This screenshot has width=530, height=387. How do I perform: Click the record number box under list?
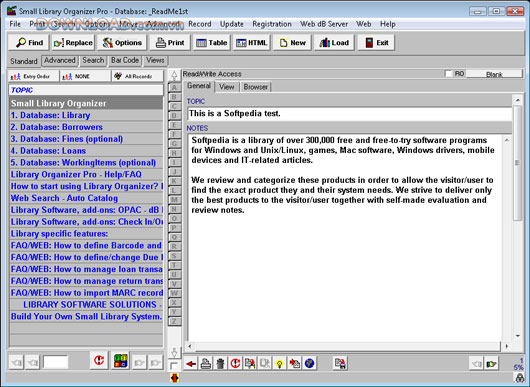click(x=56, y=362)
